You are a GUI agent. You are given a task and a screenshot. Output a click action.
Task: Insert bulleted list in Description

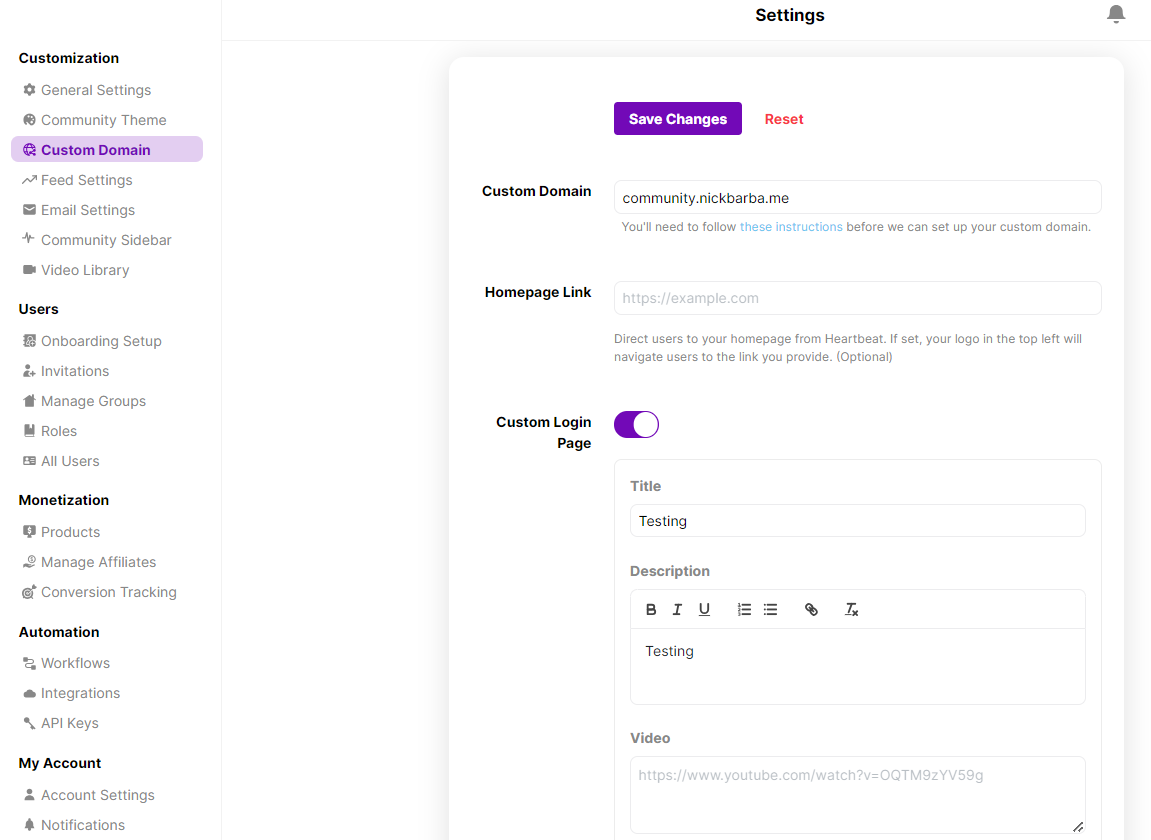770,609
